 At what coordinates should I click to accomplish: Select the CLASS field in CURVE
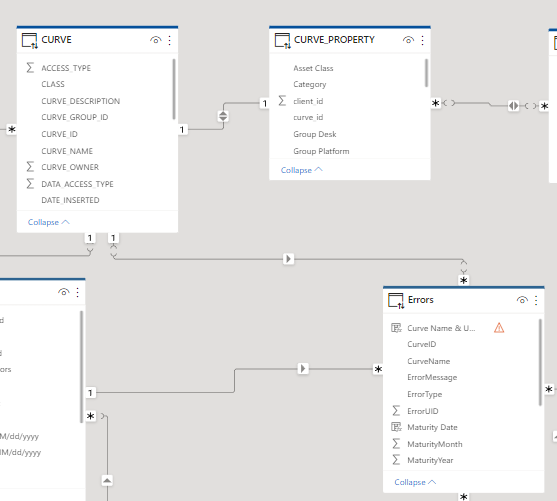pos(53,84)
